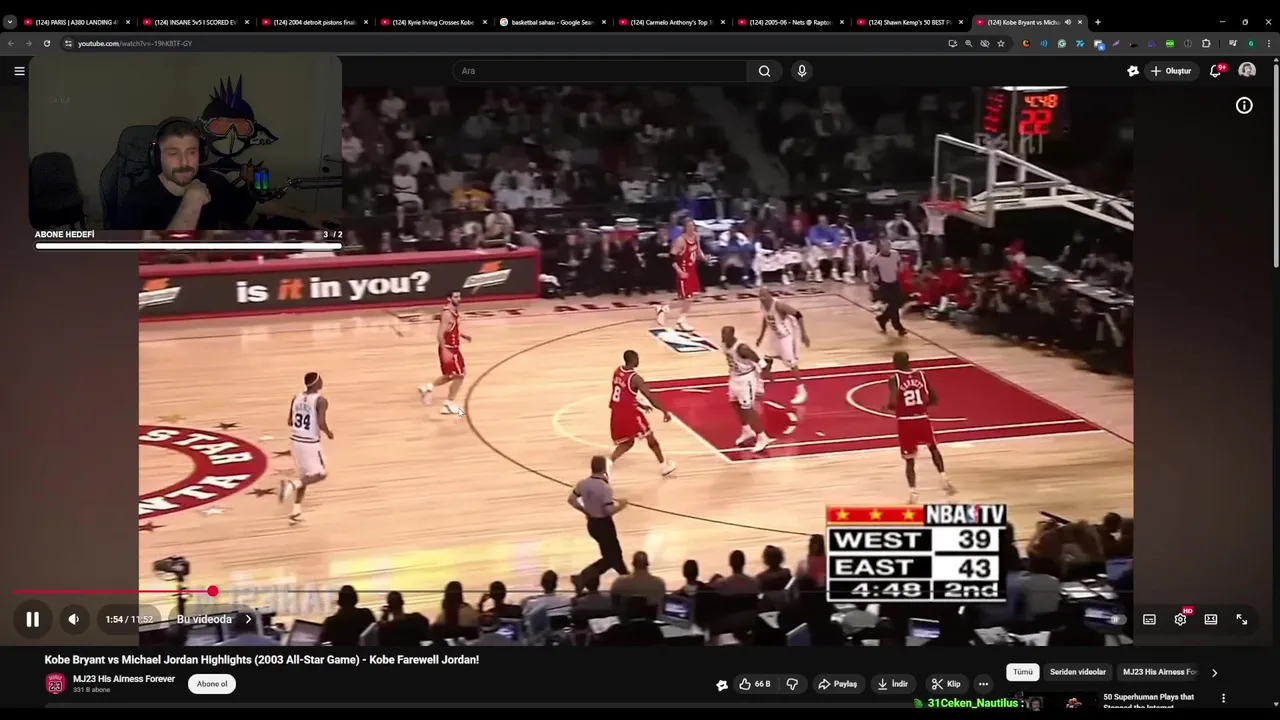This screenshot has height=720, width=1280.
Task: Like the video with thumbs up
Action: coord(755,684)
